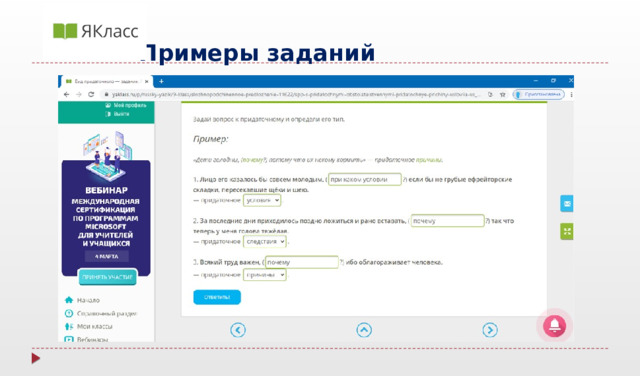Go up with the up arrow circle

point(364,330)
